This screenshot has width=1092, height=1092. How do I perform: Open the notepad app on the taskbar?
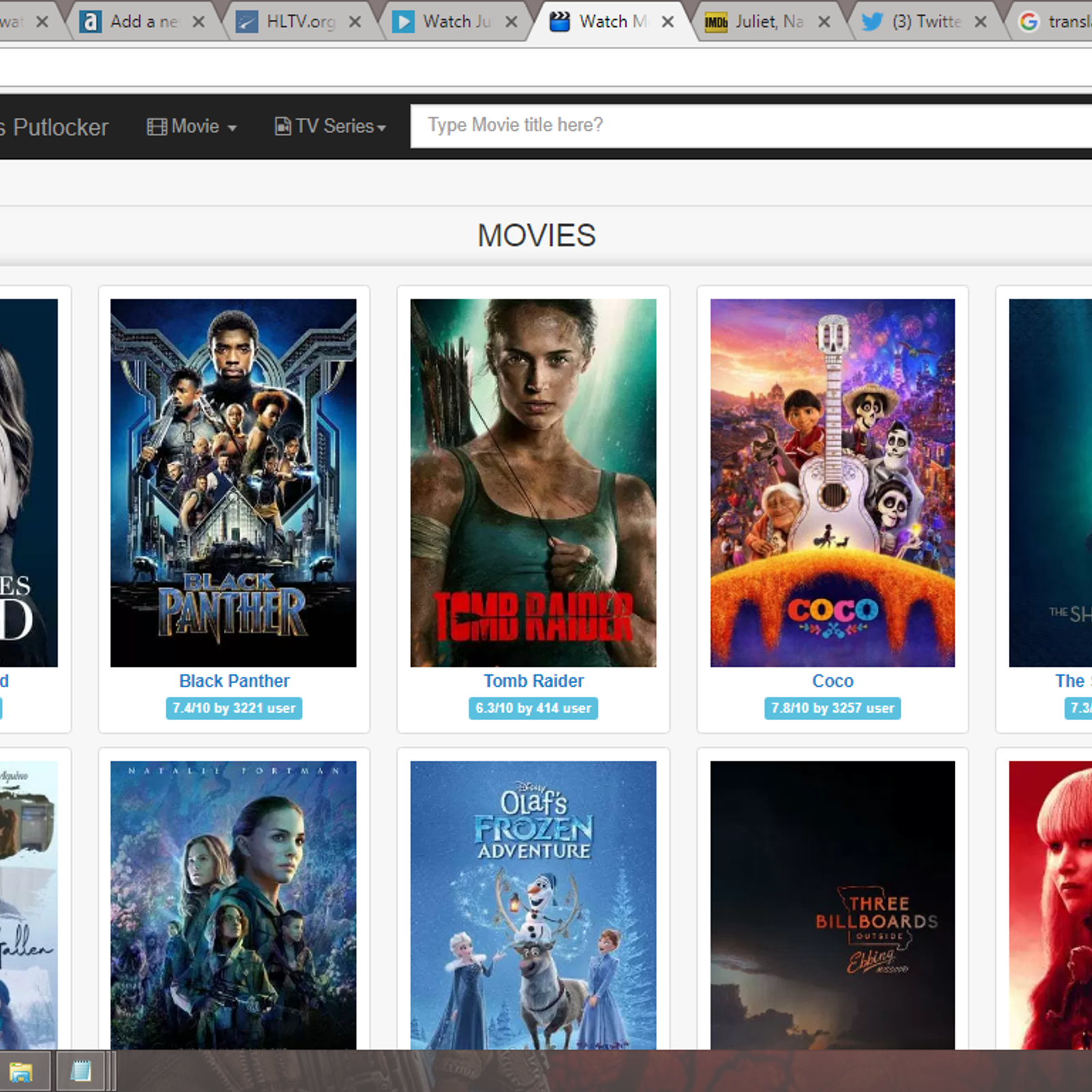81,1072
